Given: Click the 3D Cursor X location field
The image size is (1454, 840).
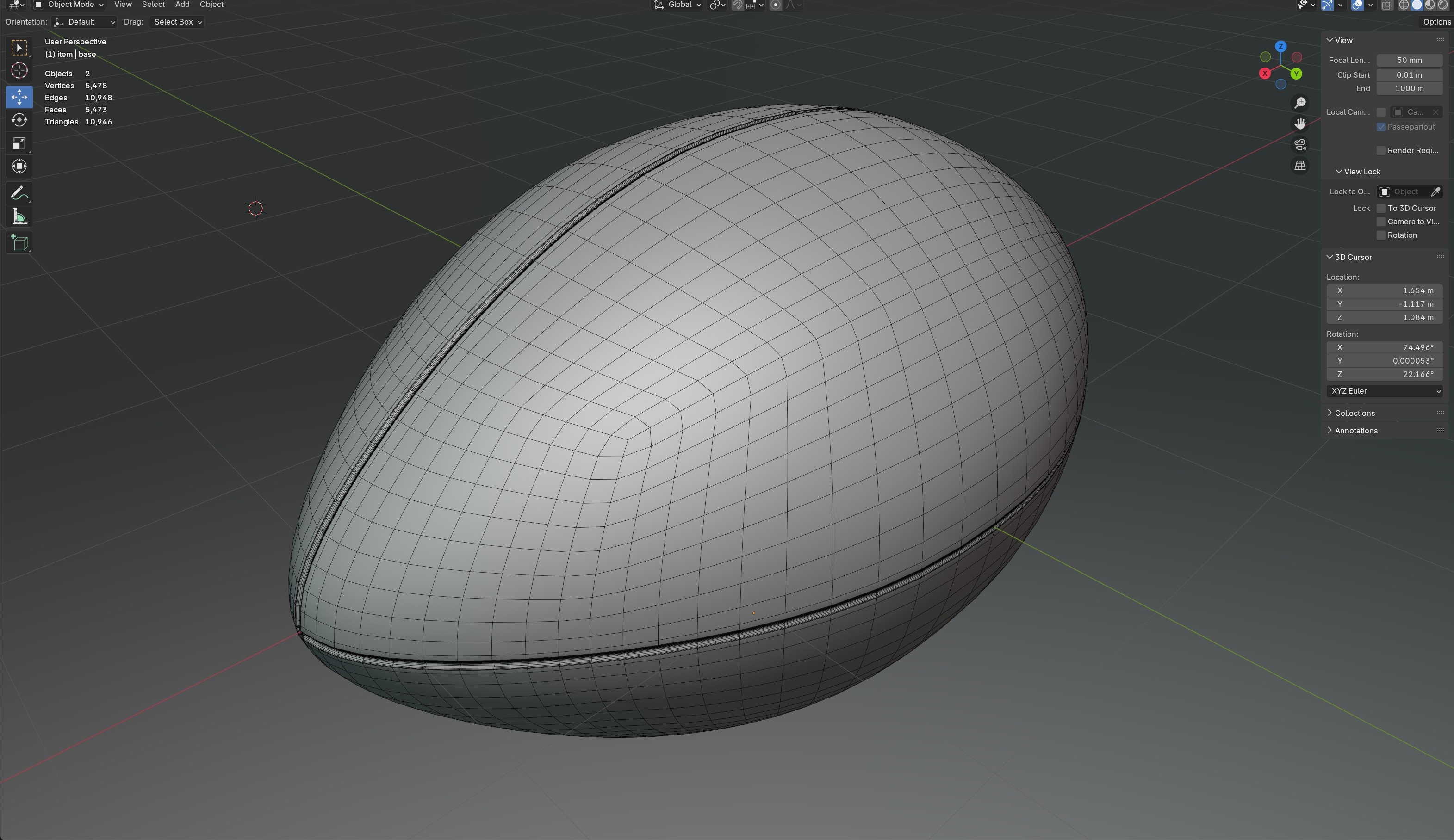Looking at the screenshot, I should pos(1384,291).
